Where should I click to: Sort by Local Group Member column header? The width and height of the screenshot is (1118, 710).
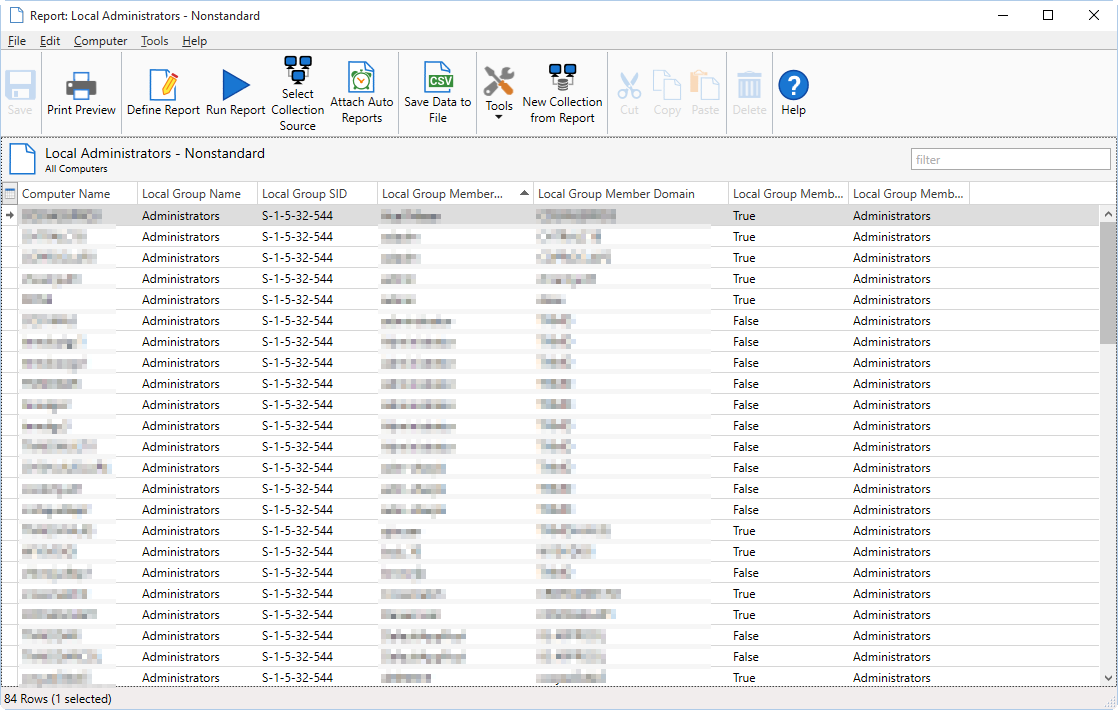(x=445, y=194)
